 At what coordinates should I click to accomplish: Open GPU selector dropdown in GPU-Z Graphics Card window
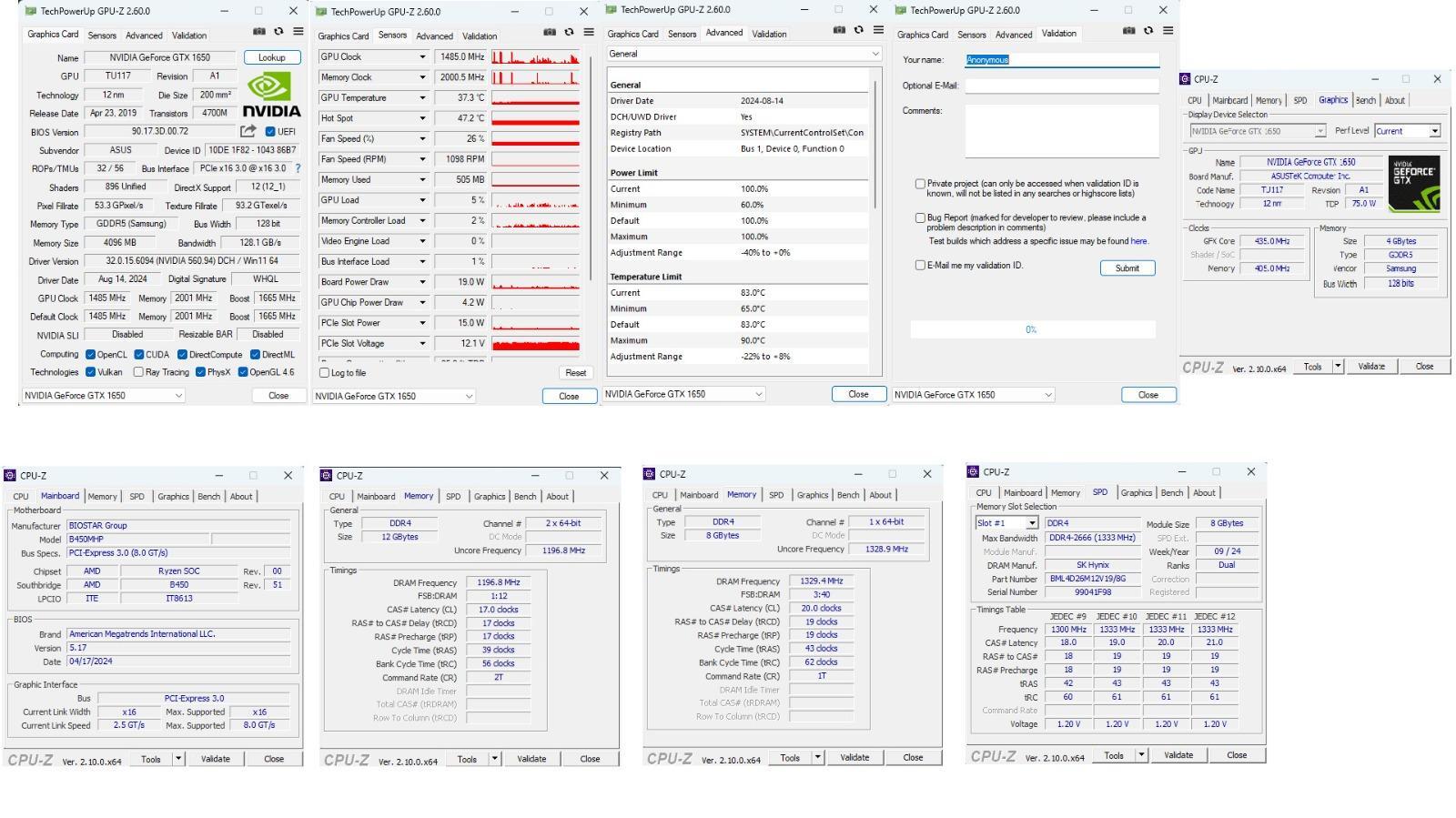103,396
